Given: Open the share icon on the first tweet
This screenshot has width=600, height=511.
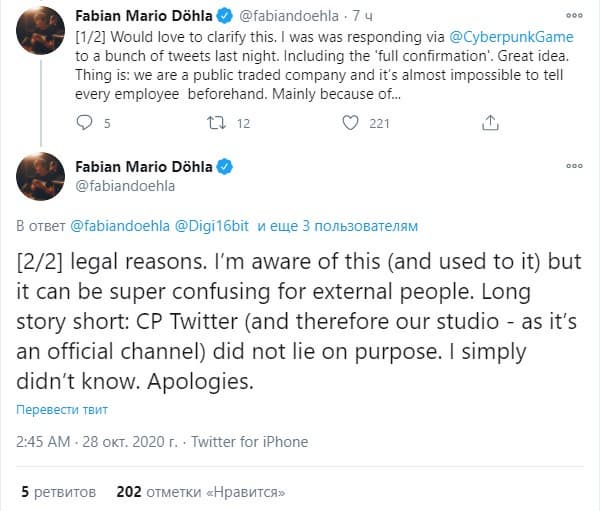Looking at the screenshot, I should pos(490,123).
